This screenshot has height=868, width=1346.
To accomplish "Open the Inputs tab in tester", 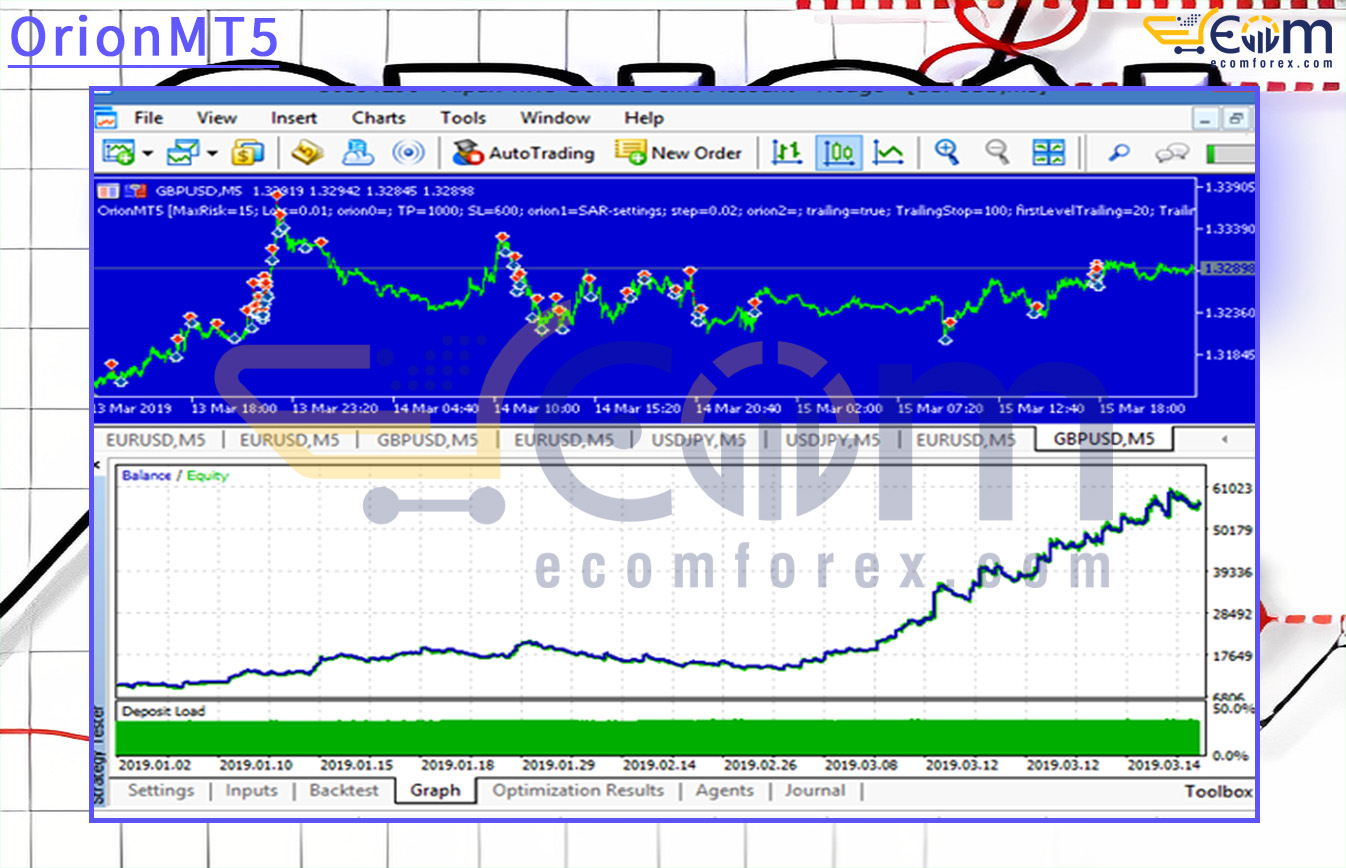I will (x=251, y=790).
